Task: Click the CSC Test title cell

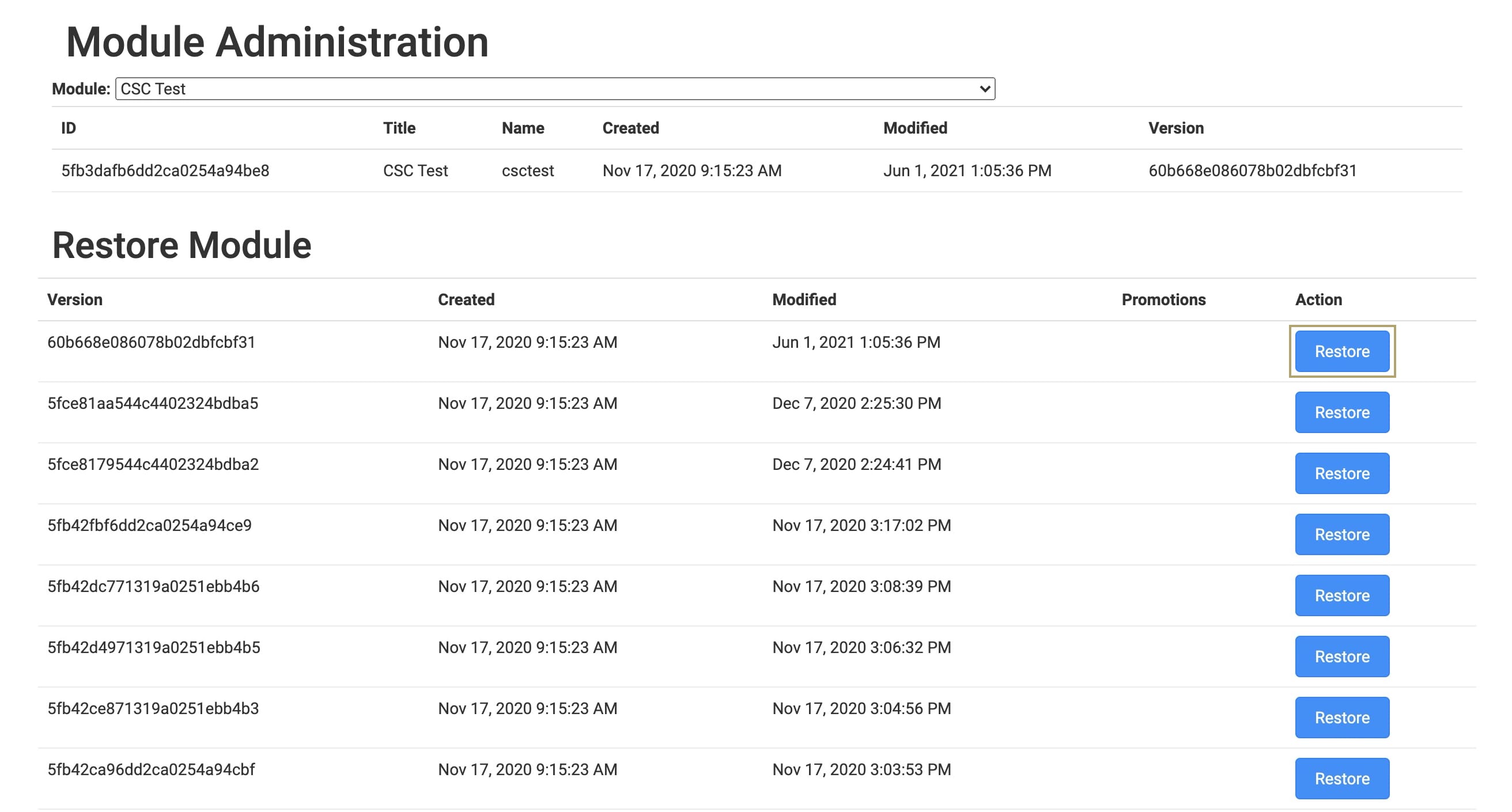Action: tap(415, 170)
